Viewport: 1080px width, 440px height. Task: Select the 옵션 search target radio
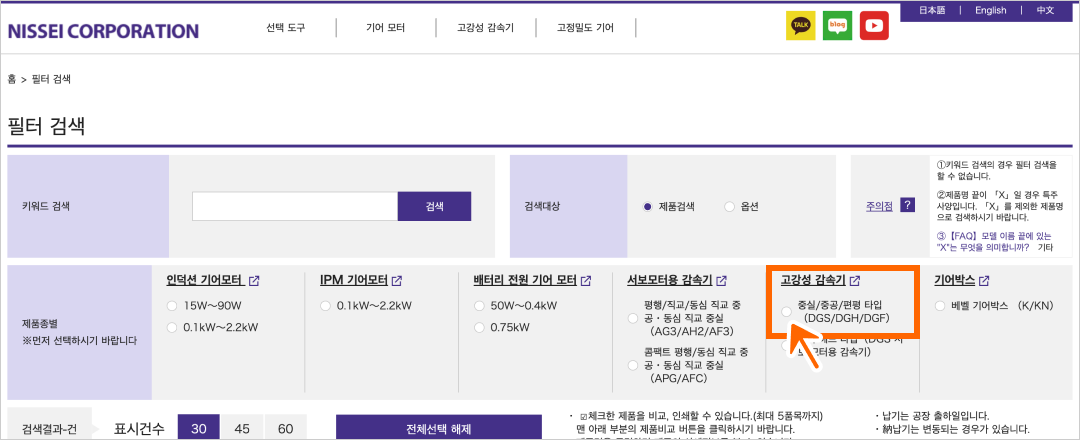(x=729, y=207)
